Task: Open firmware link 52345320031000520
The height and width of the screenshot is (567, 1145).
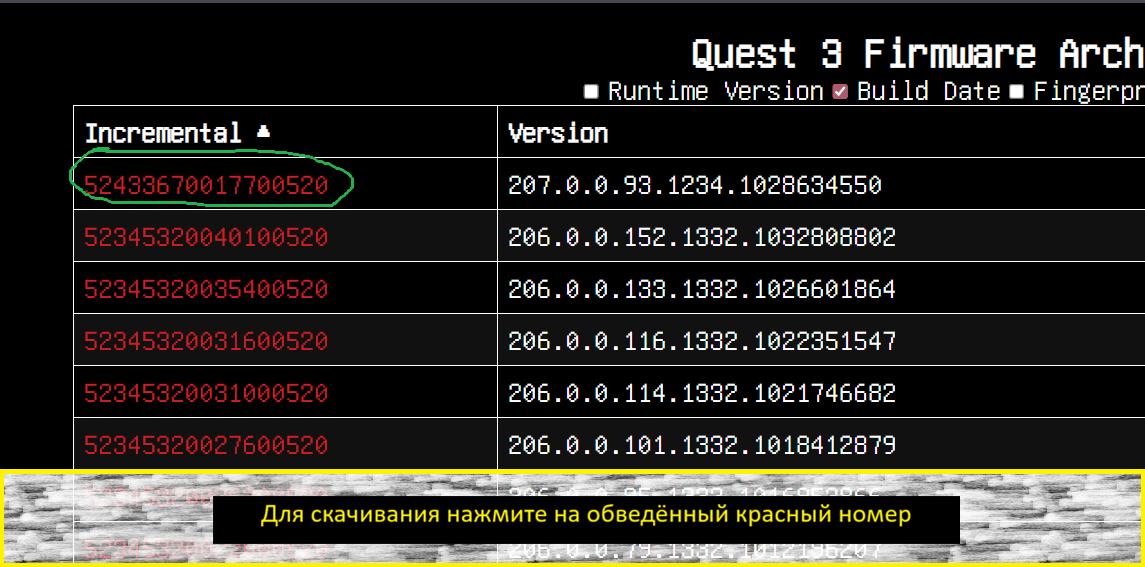Action: 206,393
